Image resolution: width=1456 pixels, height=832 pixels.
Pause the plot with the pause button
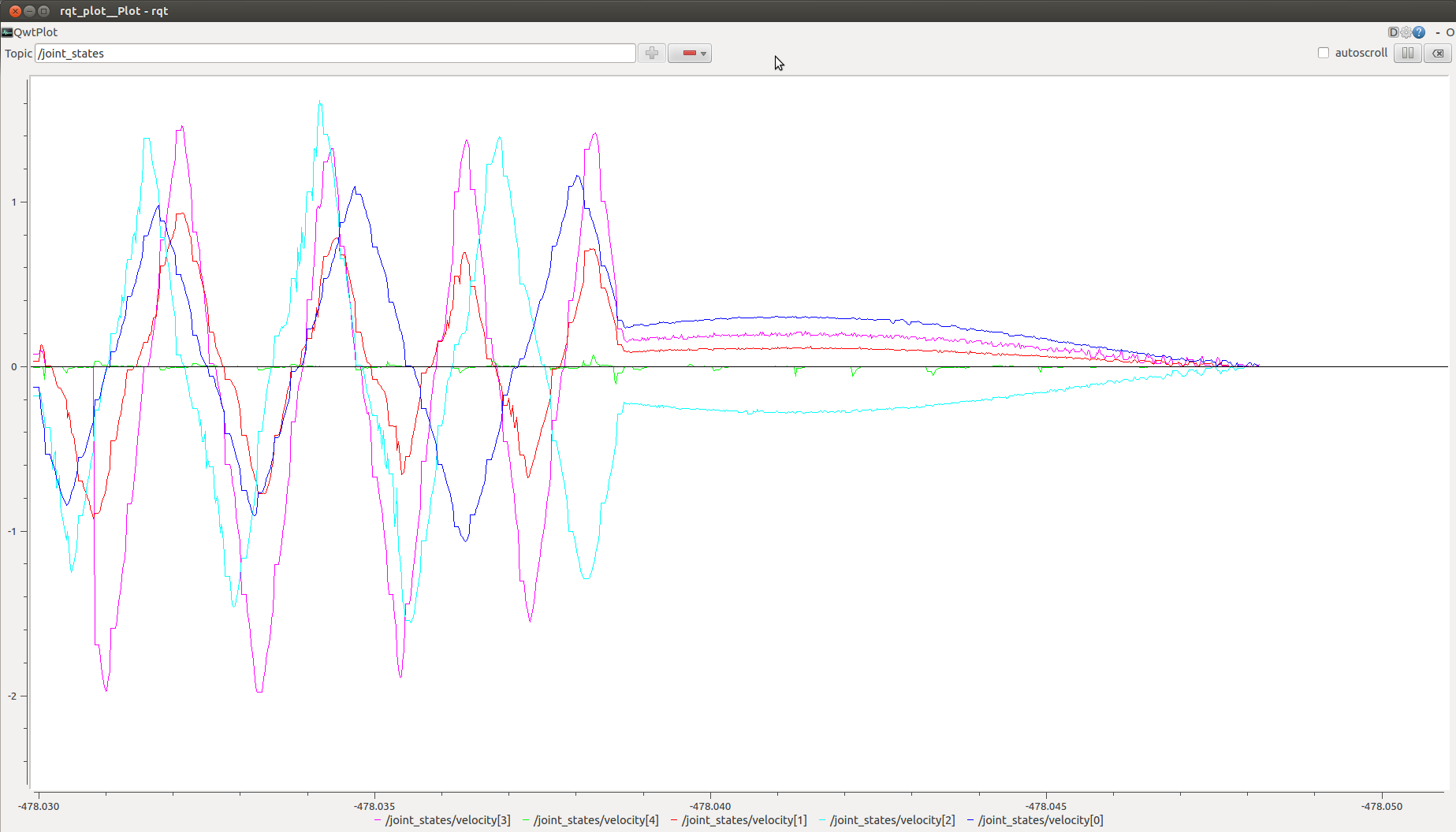tap(1407, 53)
